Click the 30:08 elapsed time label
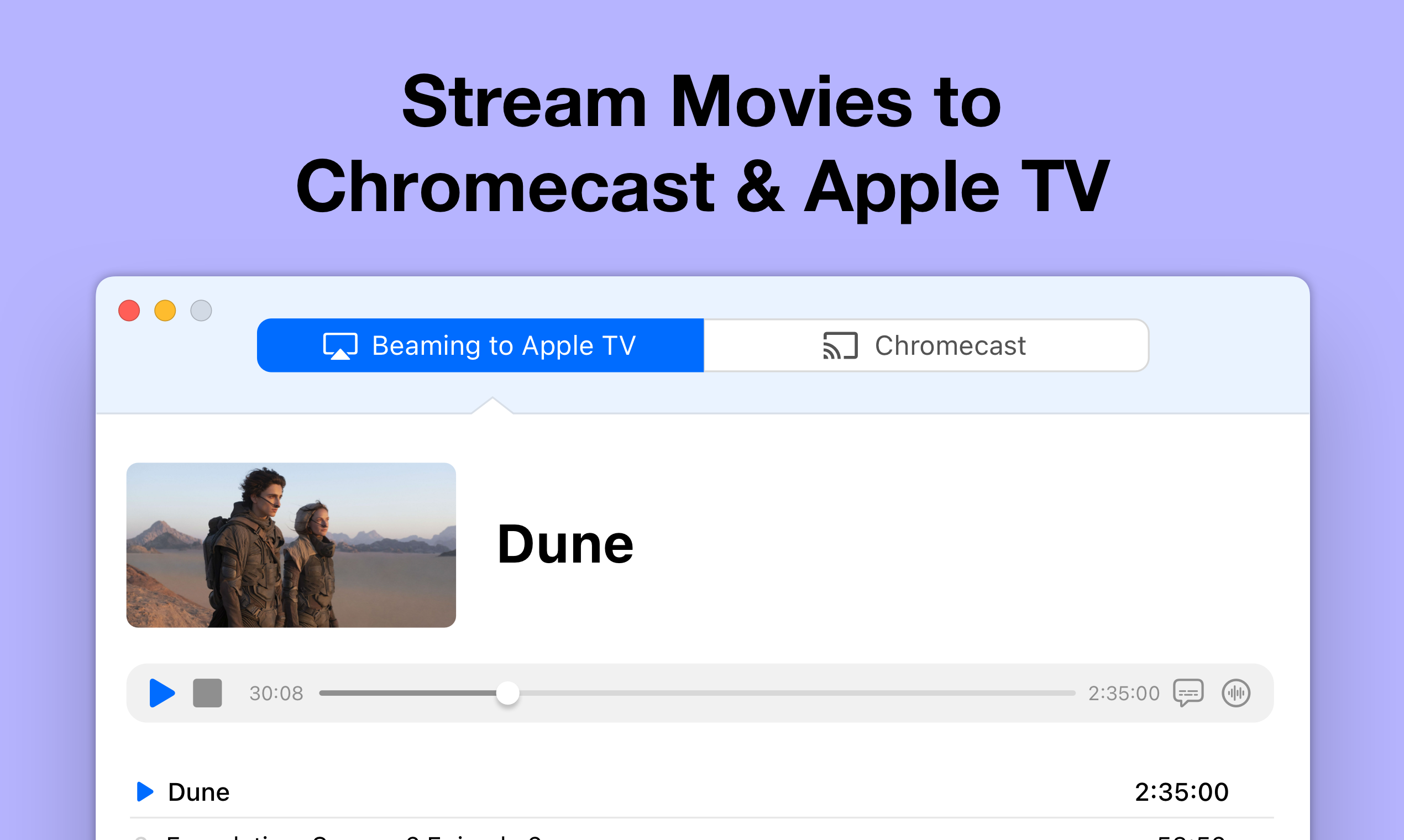This screenshot has width=1404, height=840. tap(276, 694)
